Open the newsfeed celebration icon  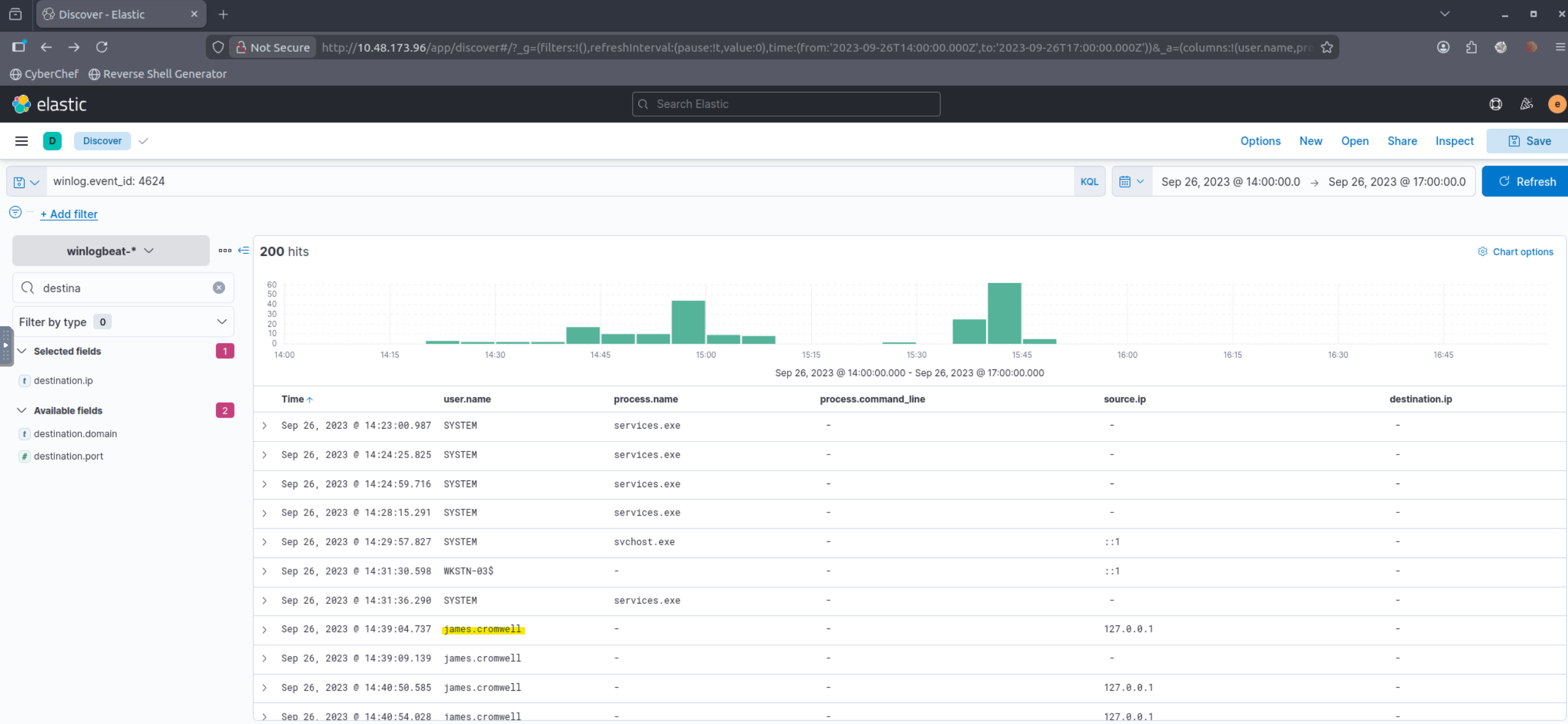pyautogui.click(x=1527, y=104)
